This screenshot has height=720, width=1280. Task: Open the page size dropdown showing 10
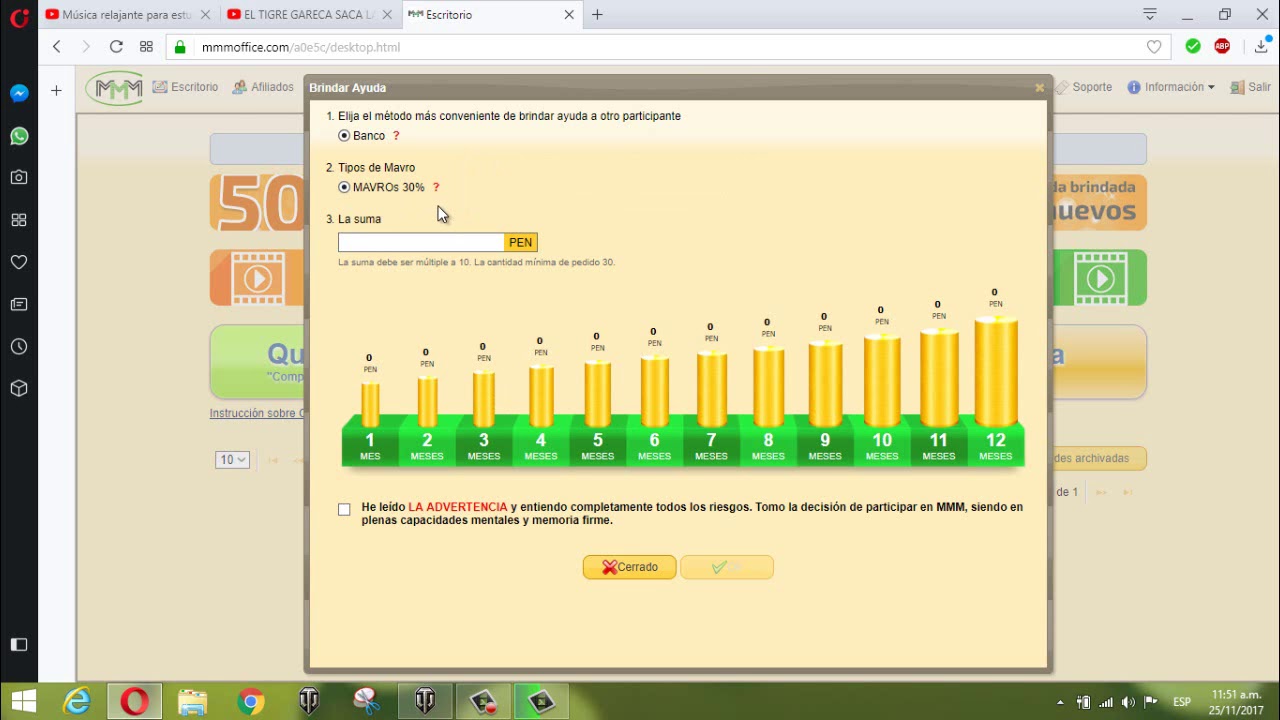point(232,460)
